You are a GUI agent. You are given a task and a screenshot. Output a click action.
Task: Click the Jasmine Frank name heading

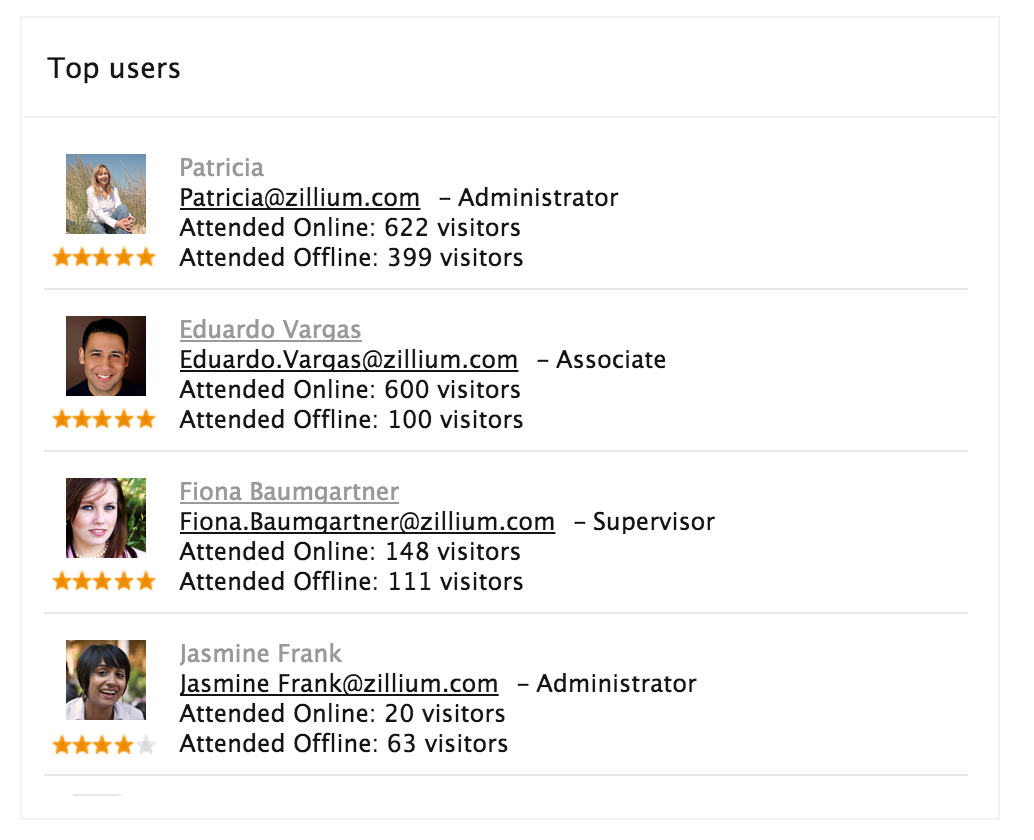[260, 654]
